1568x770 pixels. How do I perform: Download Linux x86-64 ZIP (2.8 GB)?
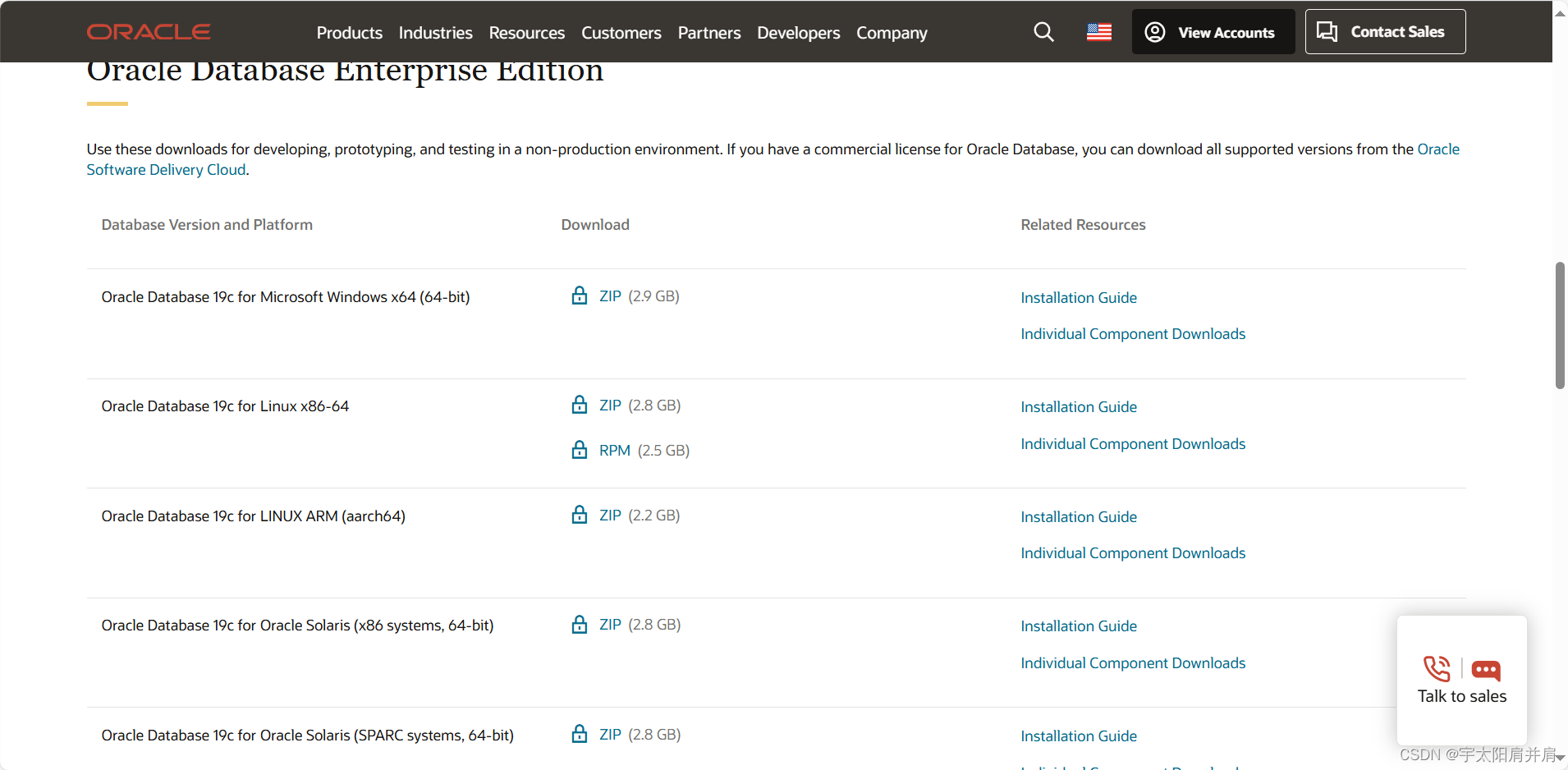[610, 406]
